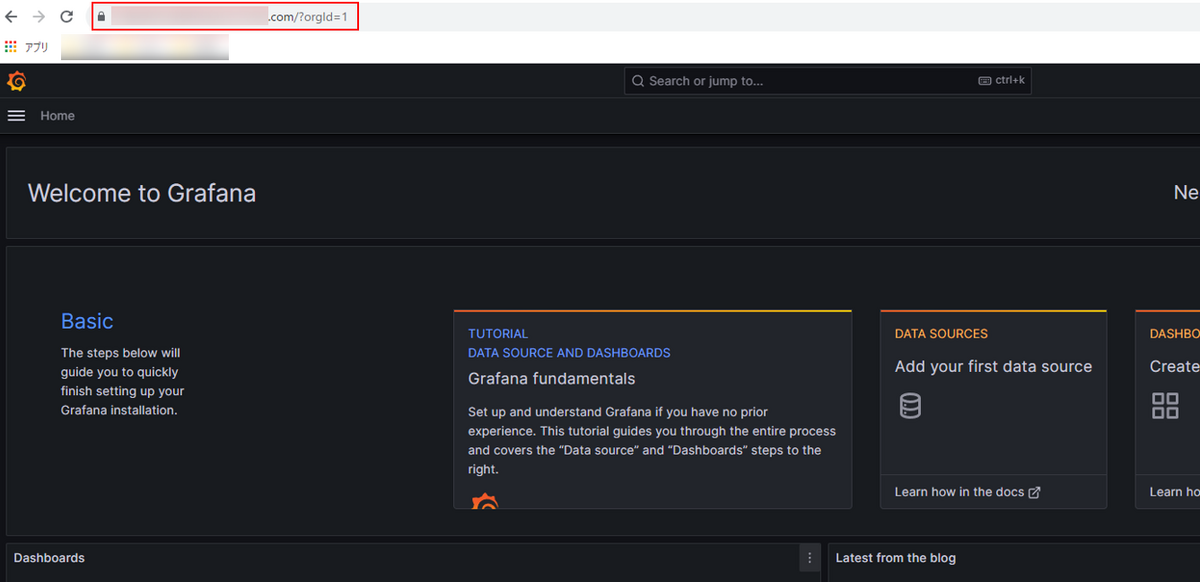Click the browser forward arrow
Image resolution: width=1200 pixels, height=582 pixels.
coord(38,16)
